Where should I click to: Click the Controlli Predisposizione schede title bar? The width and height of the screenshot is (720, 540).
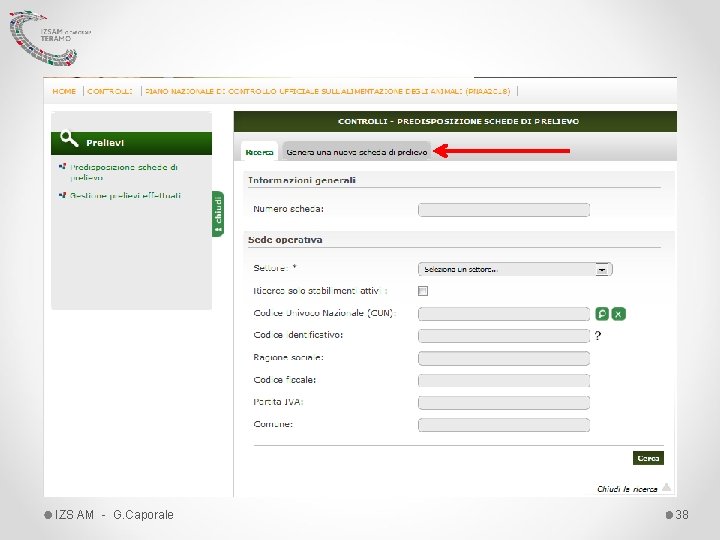(x=455, y=121)
